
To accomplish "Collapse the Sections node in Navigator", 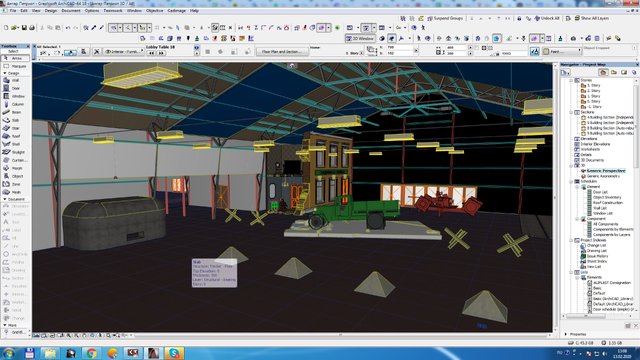I will pos(571,112).
